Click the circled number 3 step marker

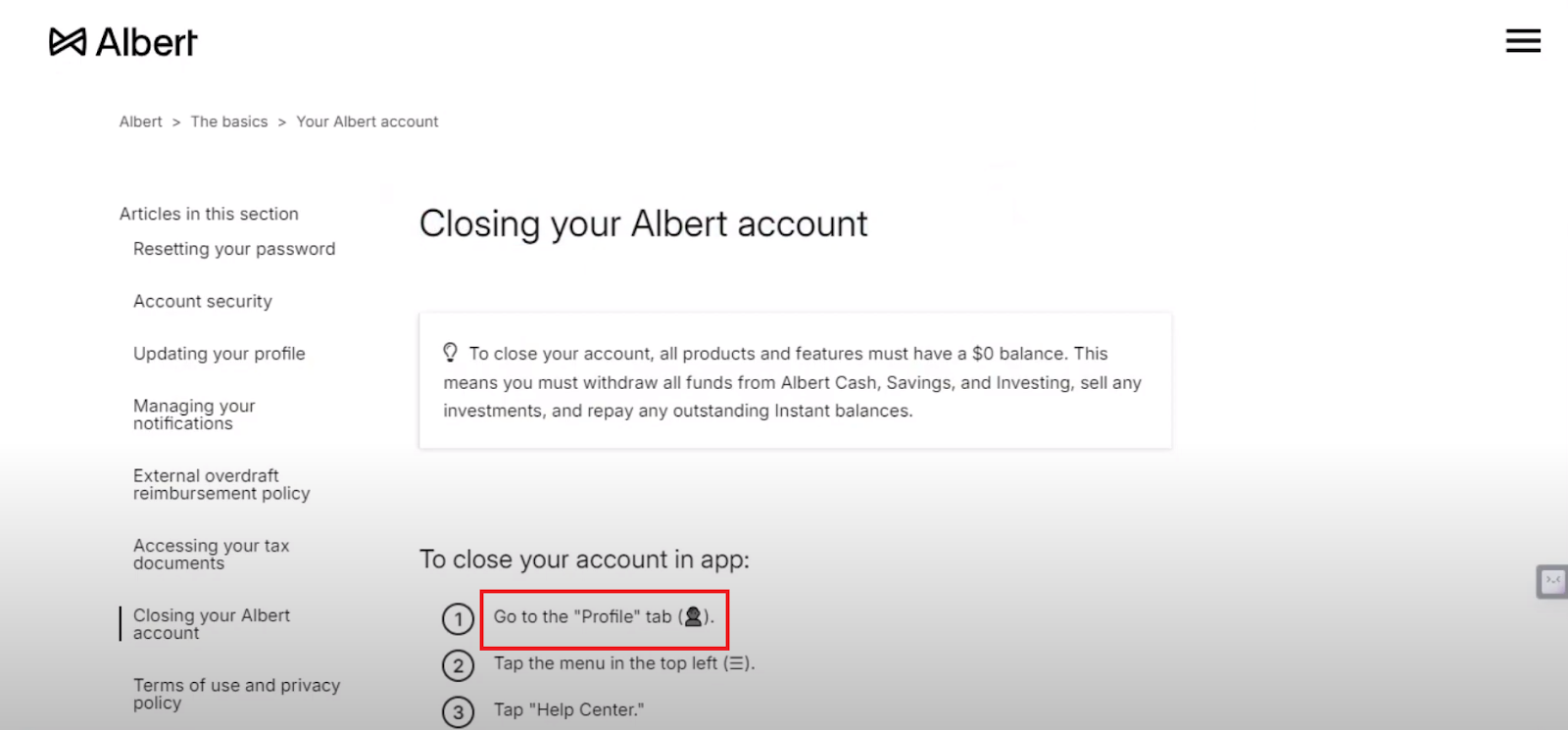pos(458,712)
